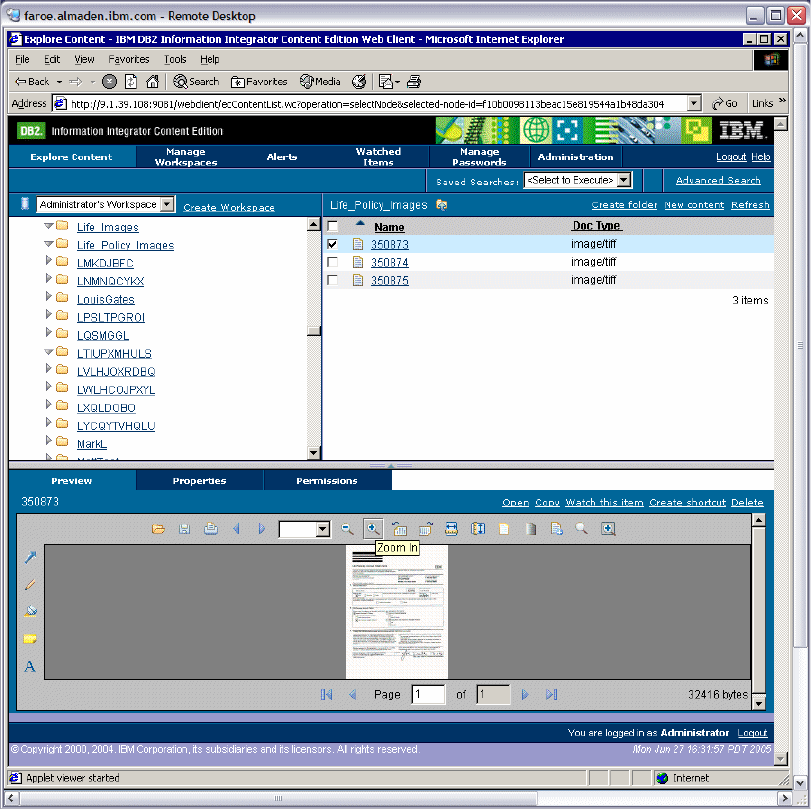Go to first page in viewer pager
The image size is (811, 809).
click(x=326, y=694)
